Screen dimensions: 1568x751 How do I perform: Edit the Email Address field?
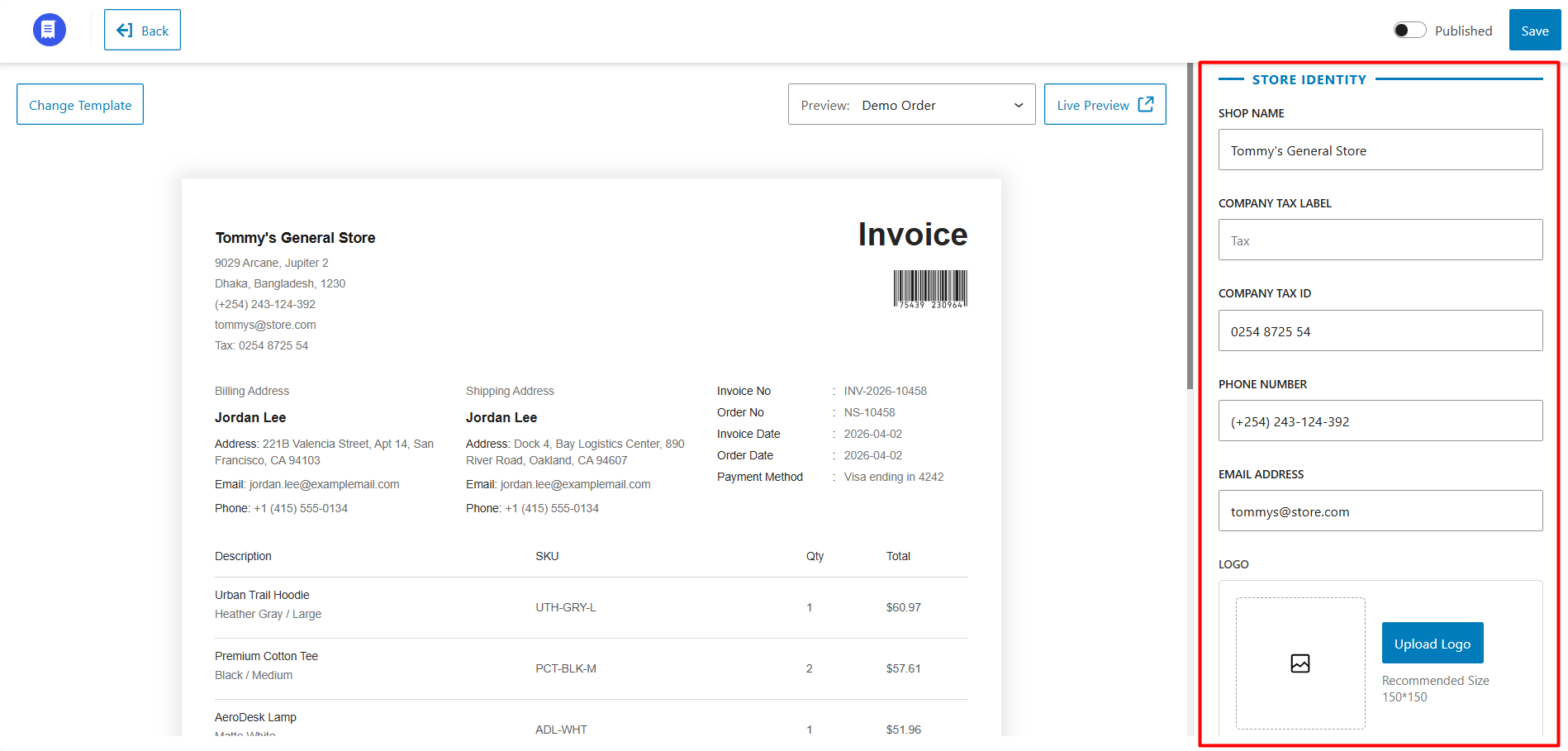(x=1380, y=511)
